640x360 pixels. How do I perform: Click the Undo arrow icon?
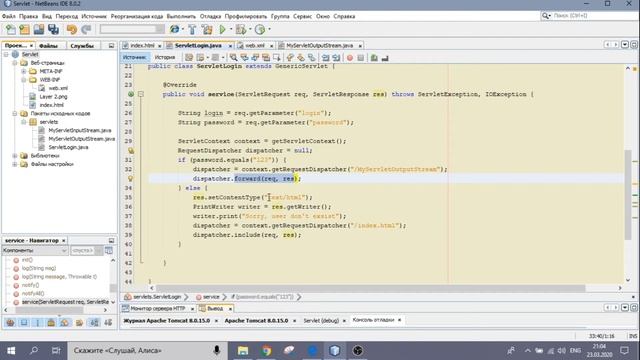(72, 29)
